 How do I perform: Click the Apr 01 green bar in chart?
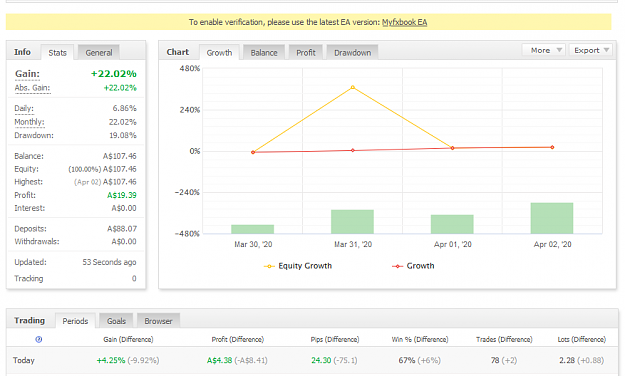click(452, 224)
